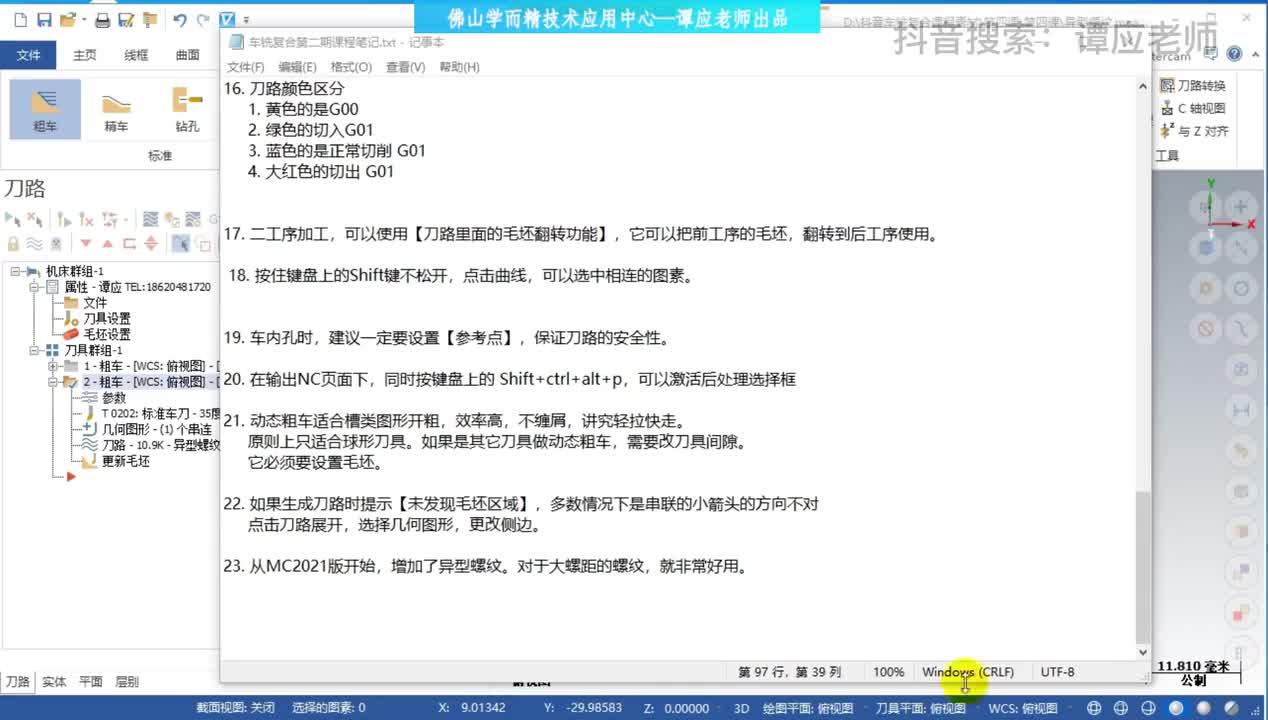Viewport: 1268px width, 720px height.
Task: Collapse the 属性 properties node
Action: (x=34, y=287)
